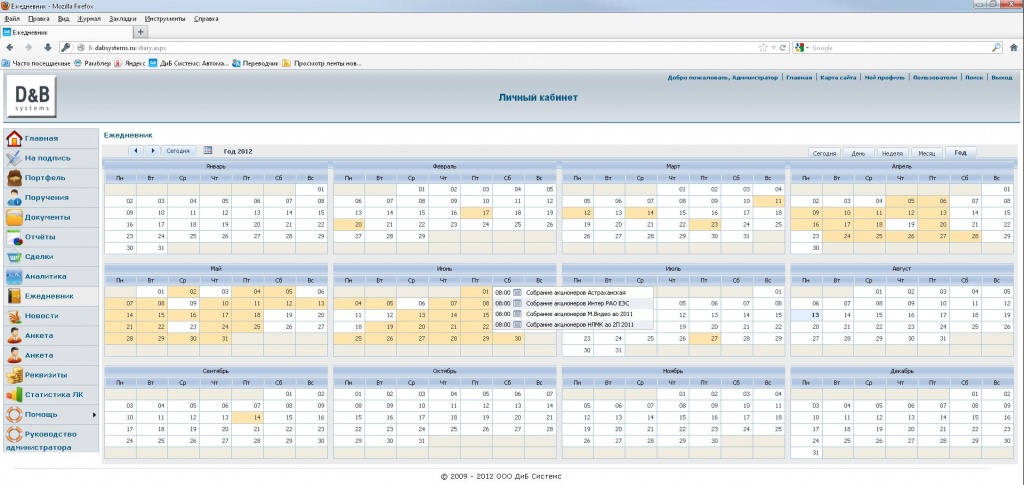This screenshot has height=485, width=1024.
Task: Open the Справка menu
Action: (x=206, y=19)
